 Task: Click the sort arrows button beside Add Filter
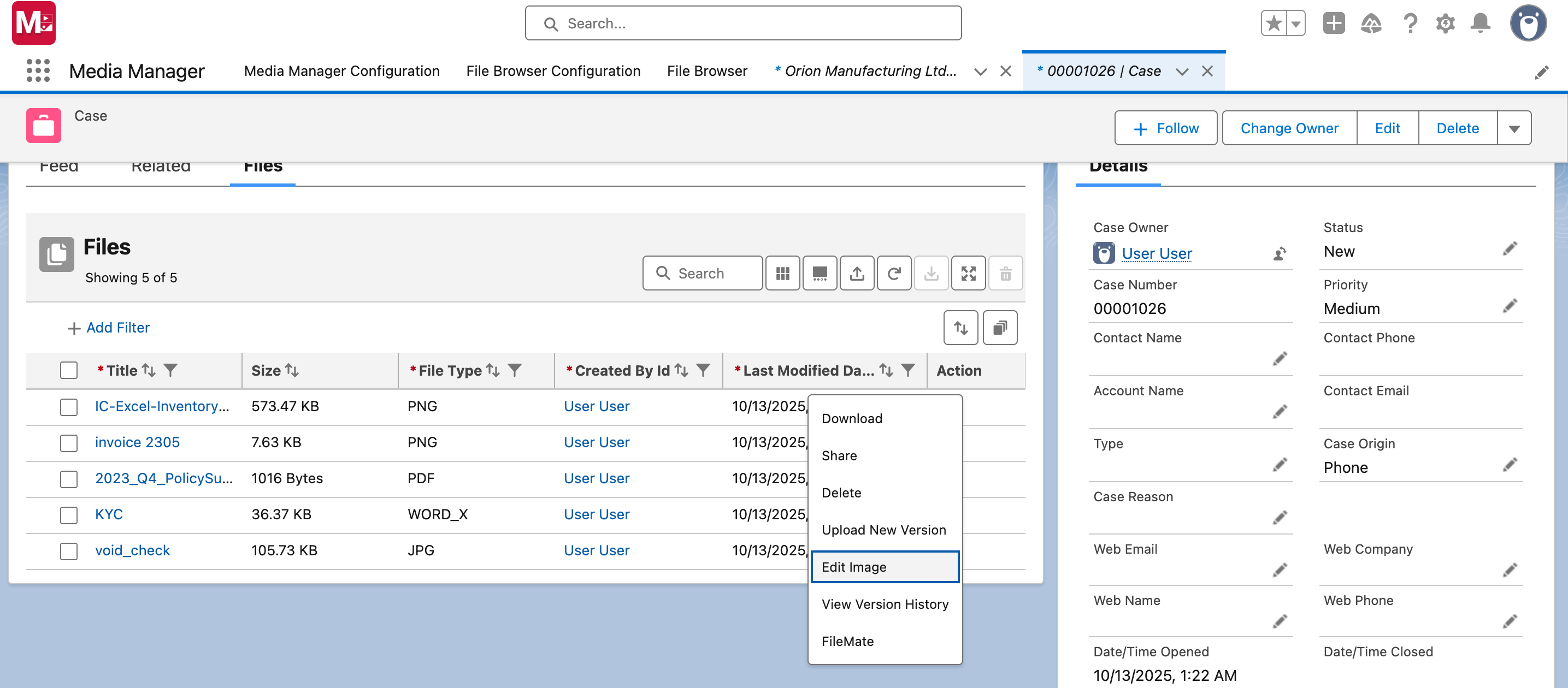click(960, 328)
